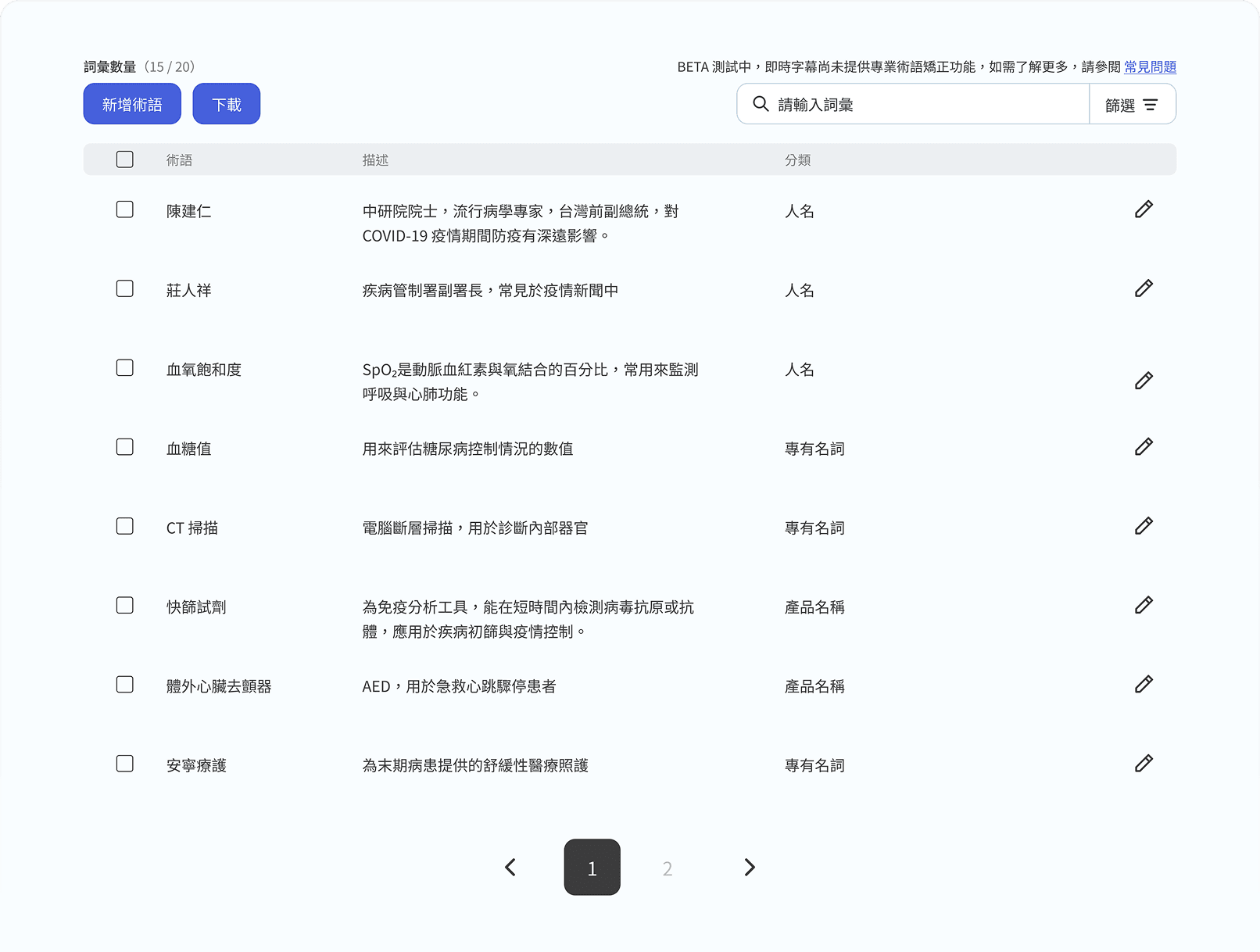The height and width of the screenshot is (952, 1260).
Task: Edit the 血糖值 term entry
Action: click(1144, 446)
